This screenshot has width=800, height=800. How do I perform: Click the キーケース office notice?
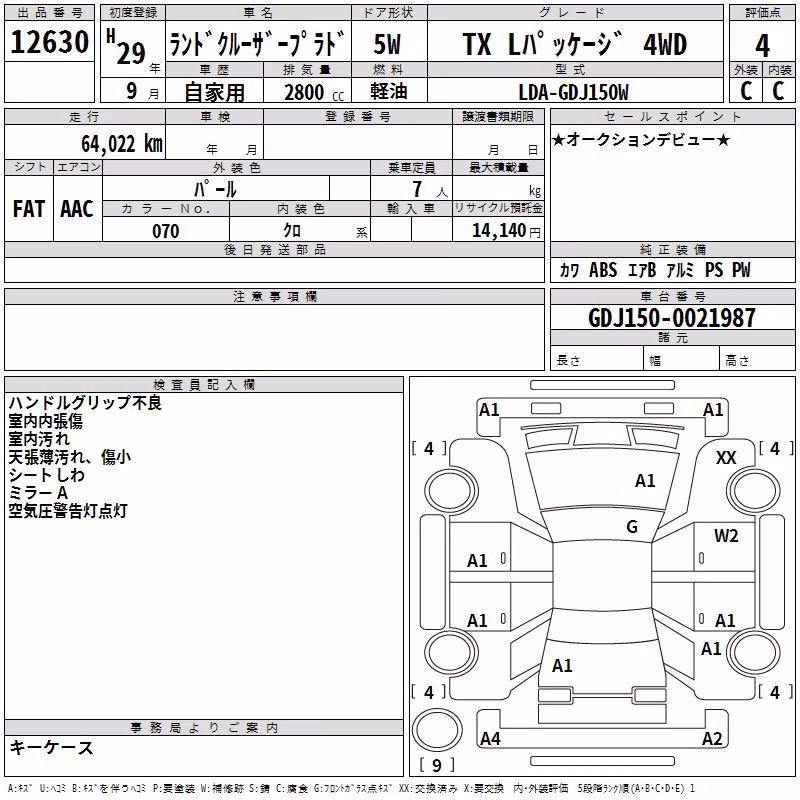click(52, 747)
